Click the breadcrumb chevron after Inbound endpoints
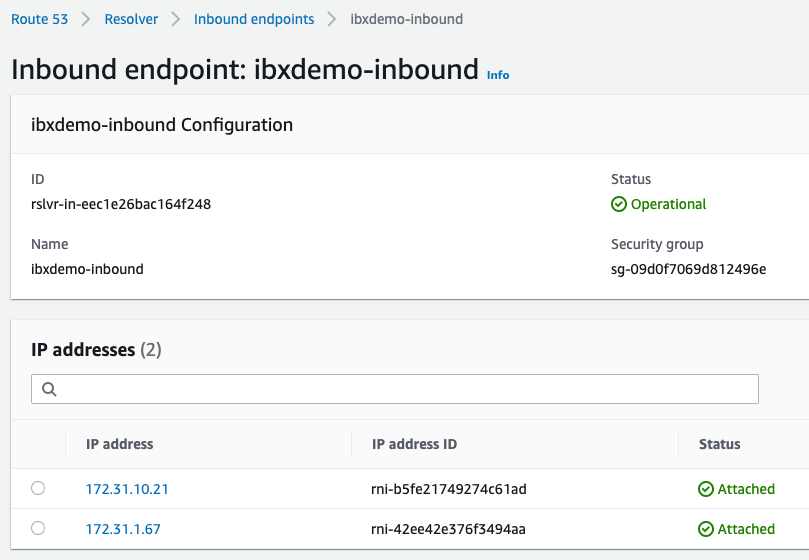The width and height of the screenshot is (809, 560). click(x=332, y=19)
